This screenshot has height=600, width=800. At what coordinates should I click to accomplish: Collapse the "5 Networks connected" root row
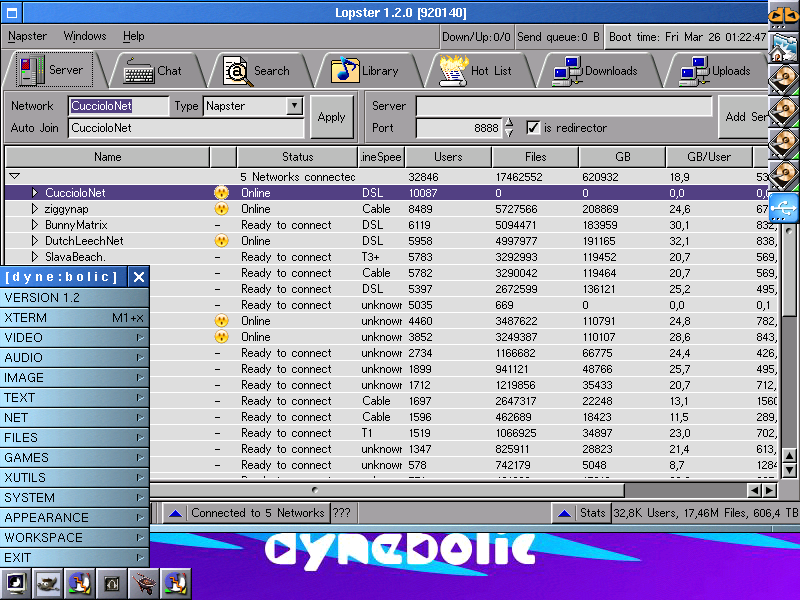14,177
